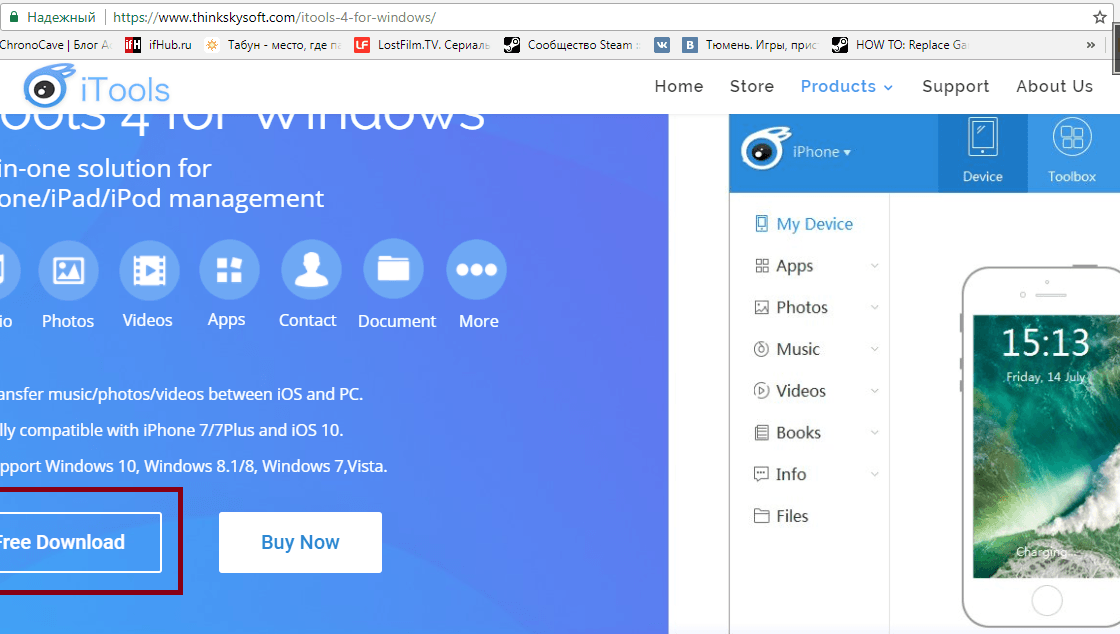Click the Music icon in app sidebar
The image size is (1120, 634).
coord(761,349)
